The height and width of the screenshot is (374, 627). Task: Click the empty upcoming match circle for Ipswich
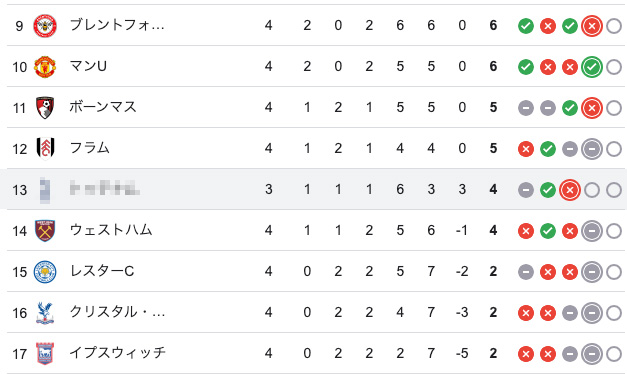[x=614, y=354]
